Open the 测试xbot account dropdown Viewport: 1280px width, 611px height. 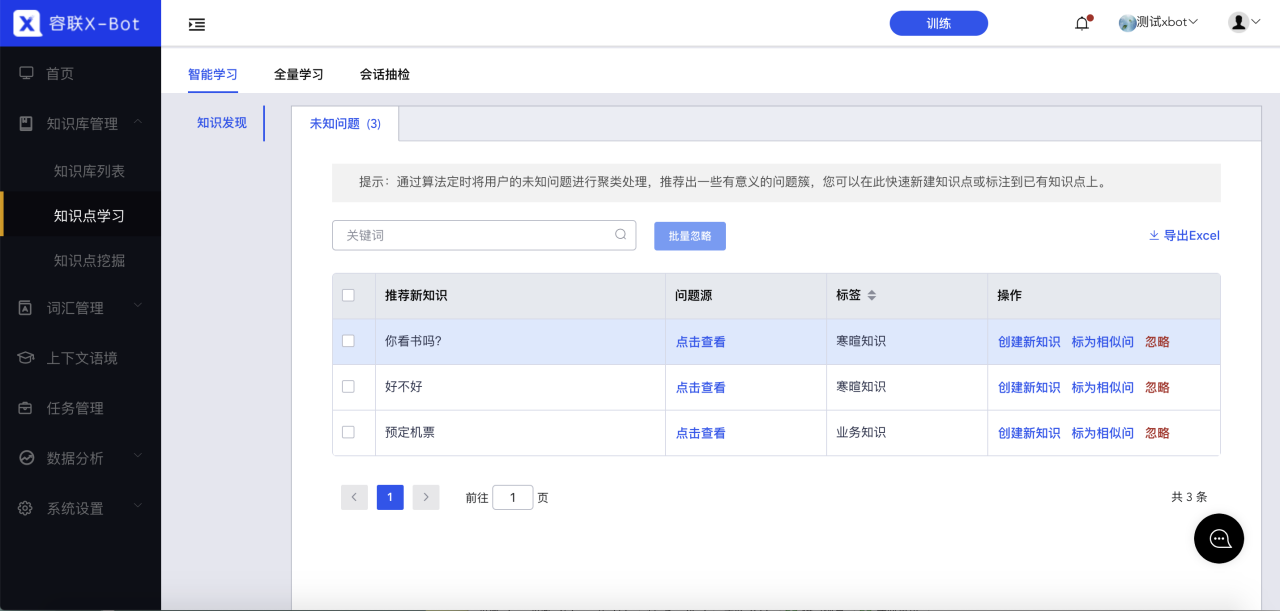coord(1159,22)
